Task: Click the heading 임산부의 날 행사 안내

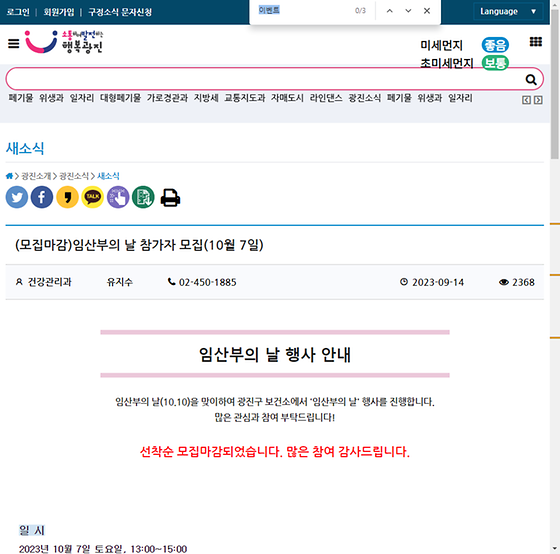Action: 275,354
